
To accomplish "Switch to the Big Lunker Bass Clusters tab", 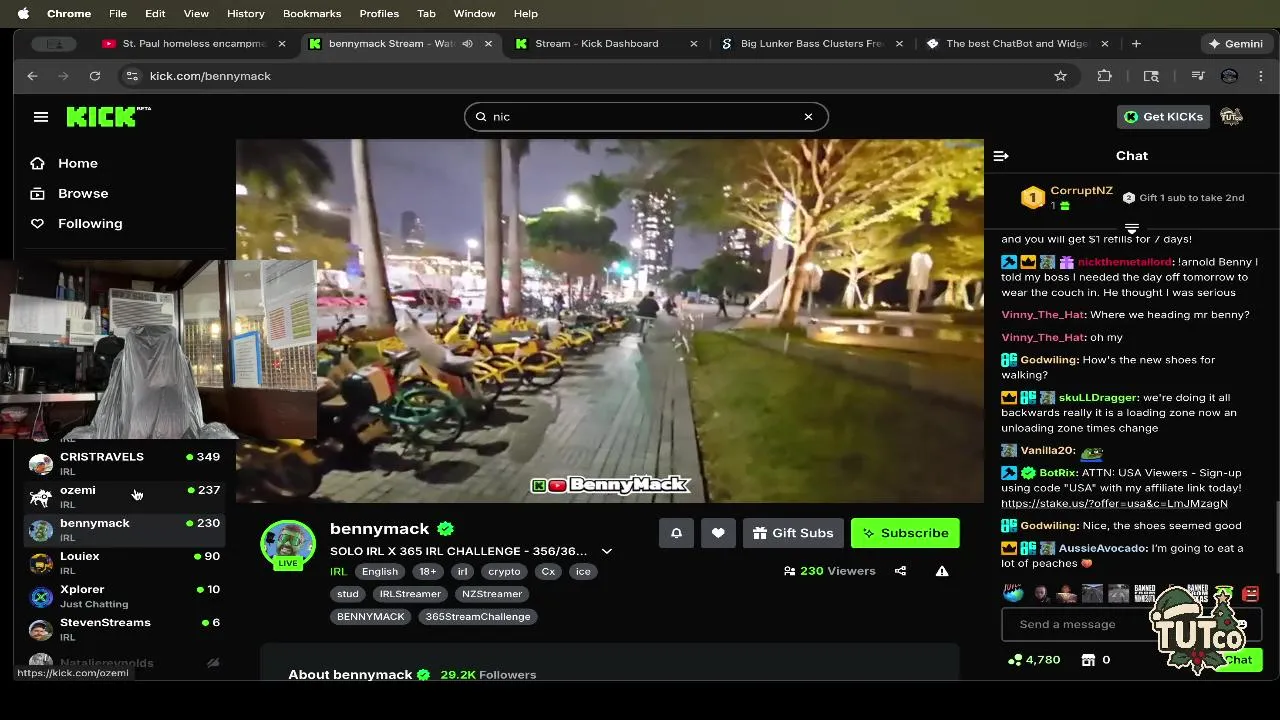I will (812, 44).
